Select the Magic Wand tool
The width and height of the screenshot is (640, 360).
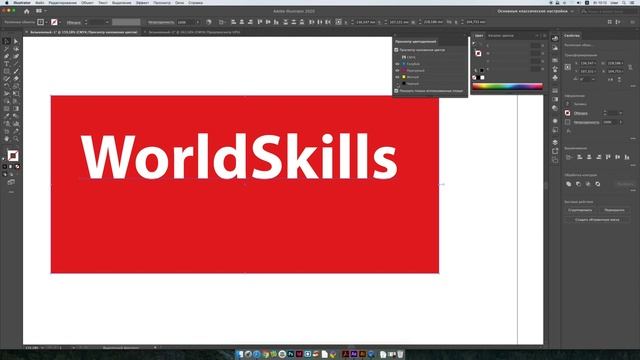(x=7, y=49)
